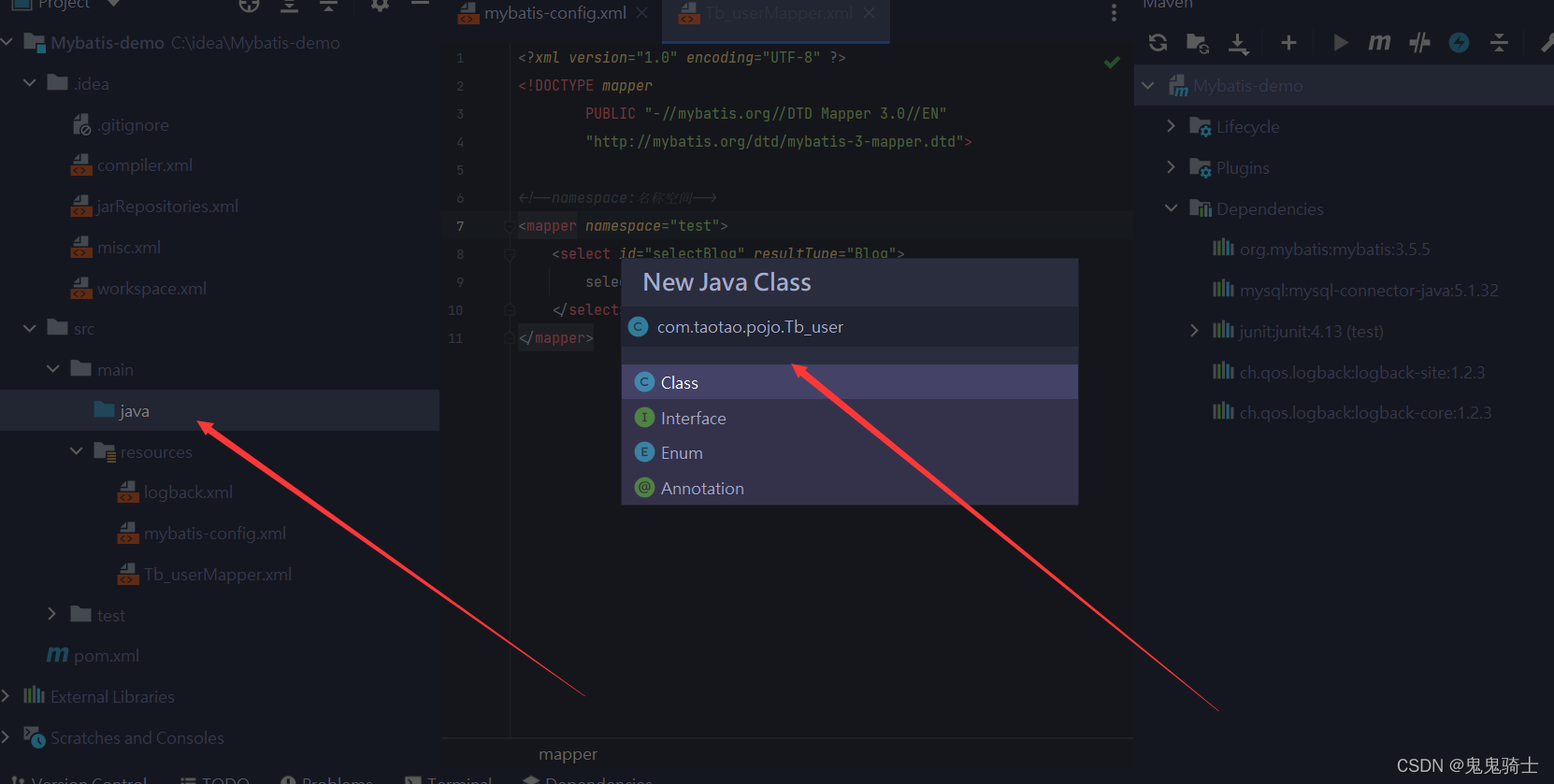Reload all Maven projects
This screenshot has height=784, width=1554.
[1158, 42]
